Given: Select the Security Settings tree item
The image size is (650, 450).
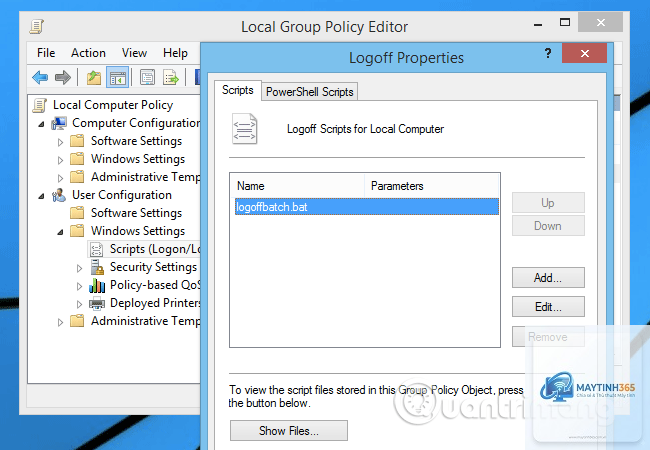Looking at the screenshot, I should tap(153, 267).
